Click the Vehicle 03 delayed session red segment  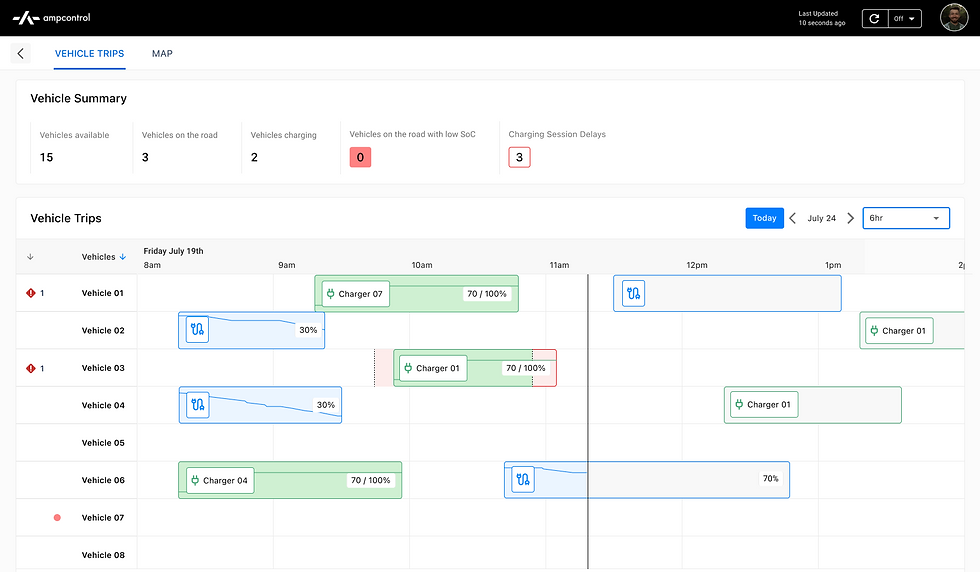coord(544,368)
